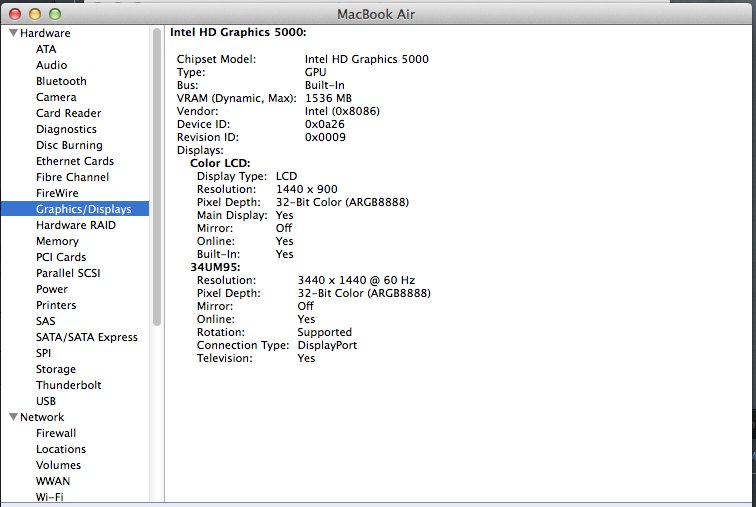Screen dimensions: 756x507
Task: Select Wi-Fi under Network
Action: pyautogui.click(x=49, y=497)
